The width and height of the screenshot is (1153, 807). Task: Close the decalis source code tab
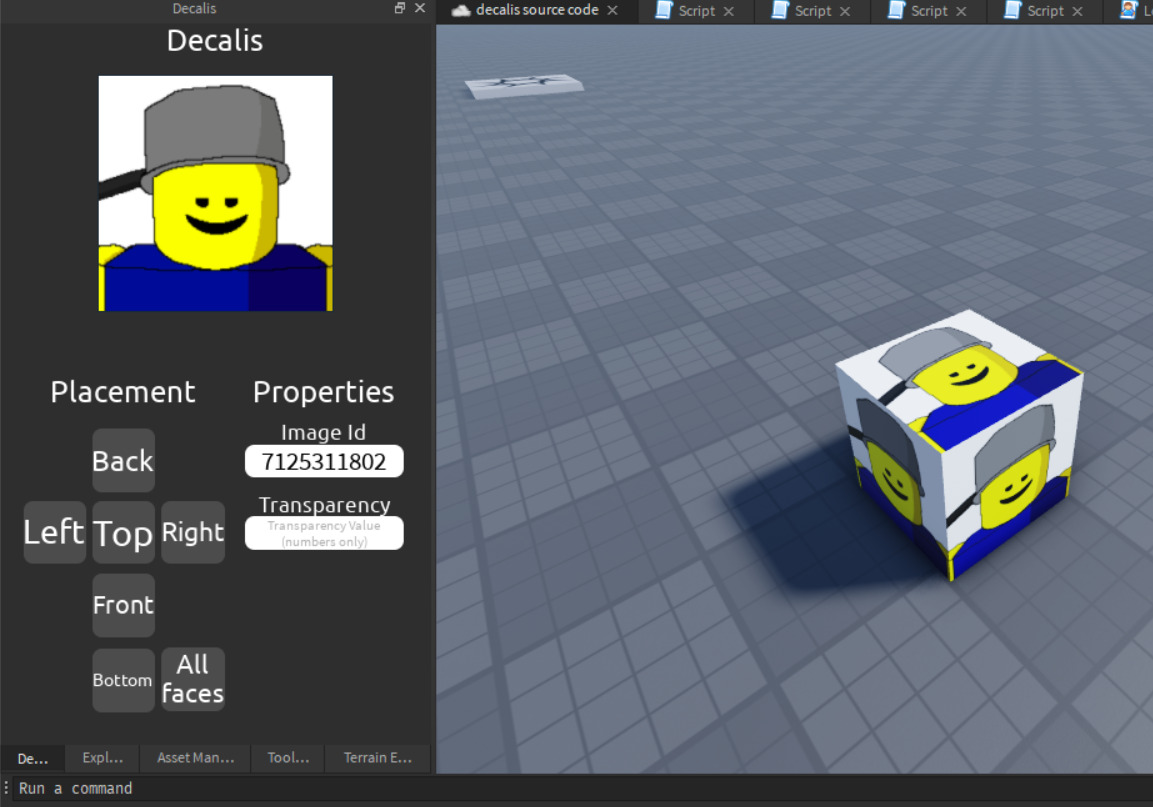[613, 11]
